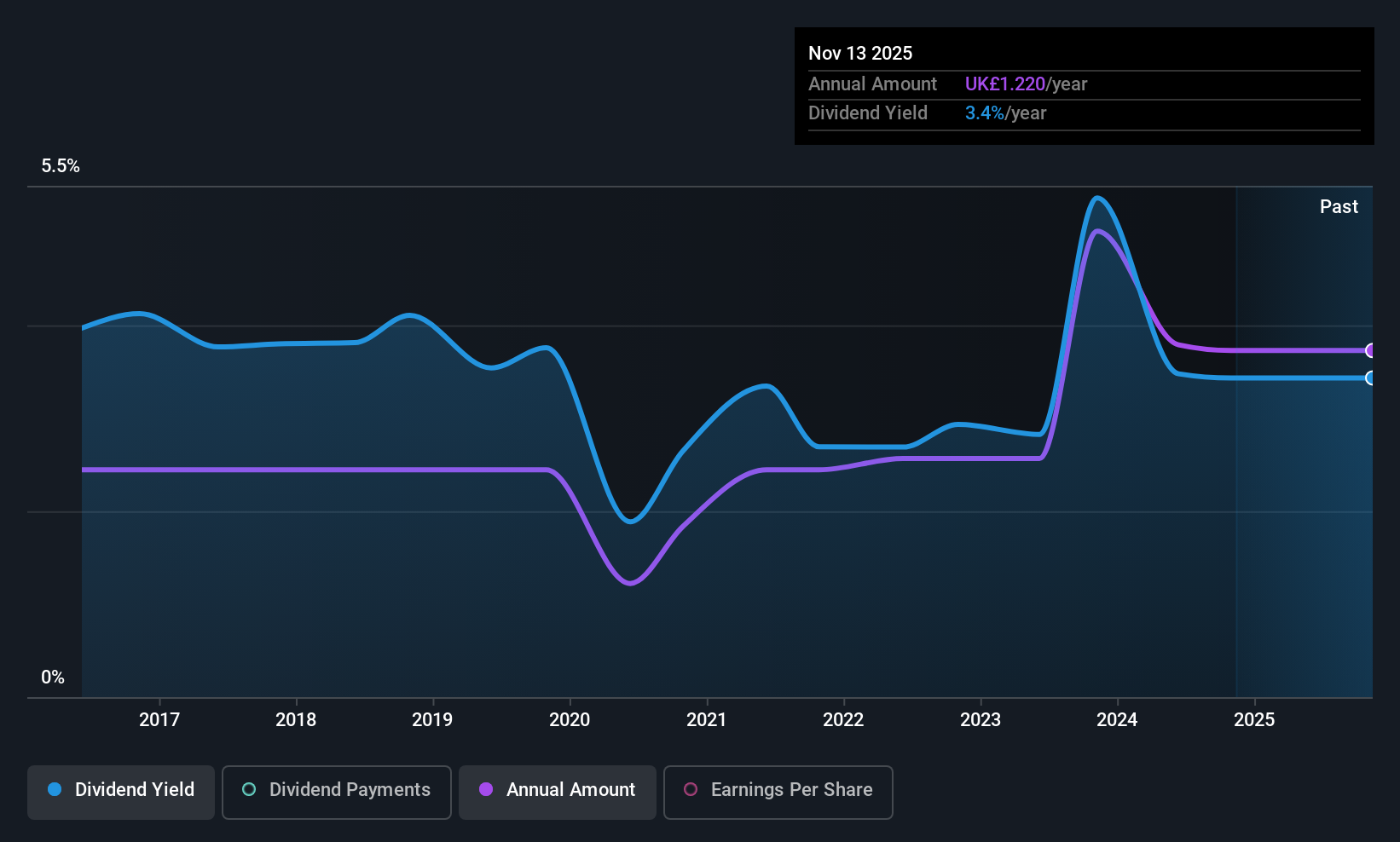Click the teal circle inside Dividend Payments button
This screenshot has width=1400, height=842.
tap(248, 790)
